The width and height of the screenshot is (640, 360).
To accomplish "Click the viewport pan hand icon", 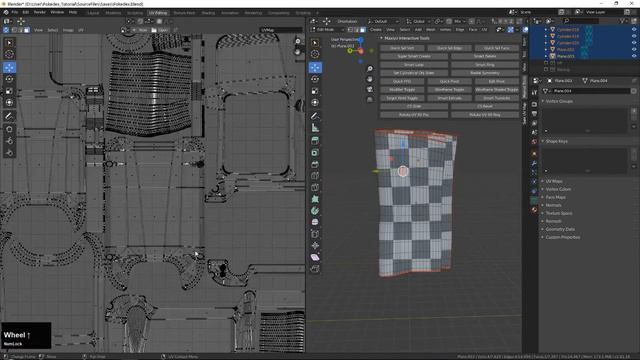I will click(x=370, y=79).
